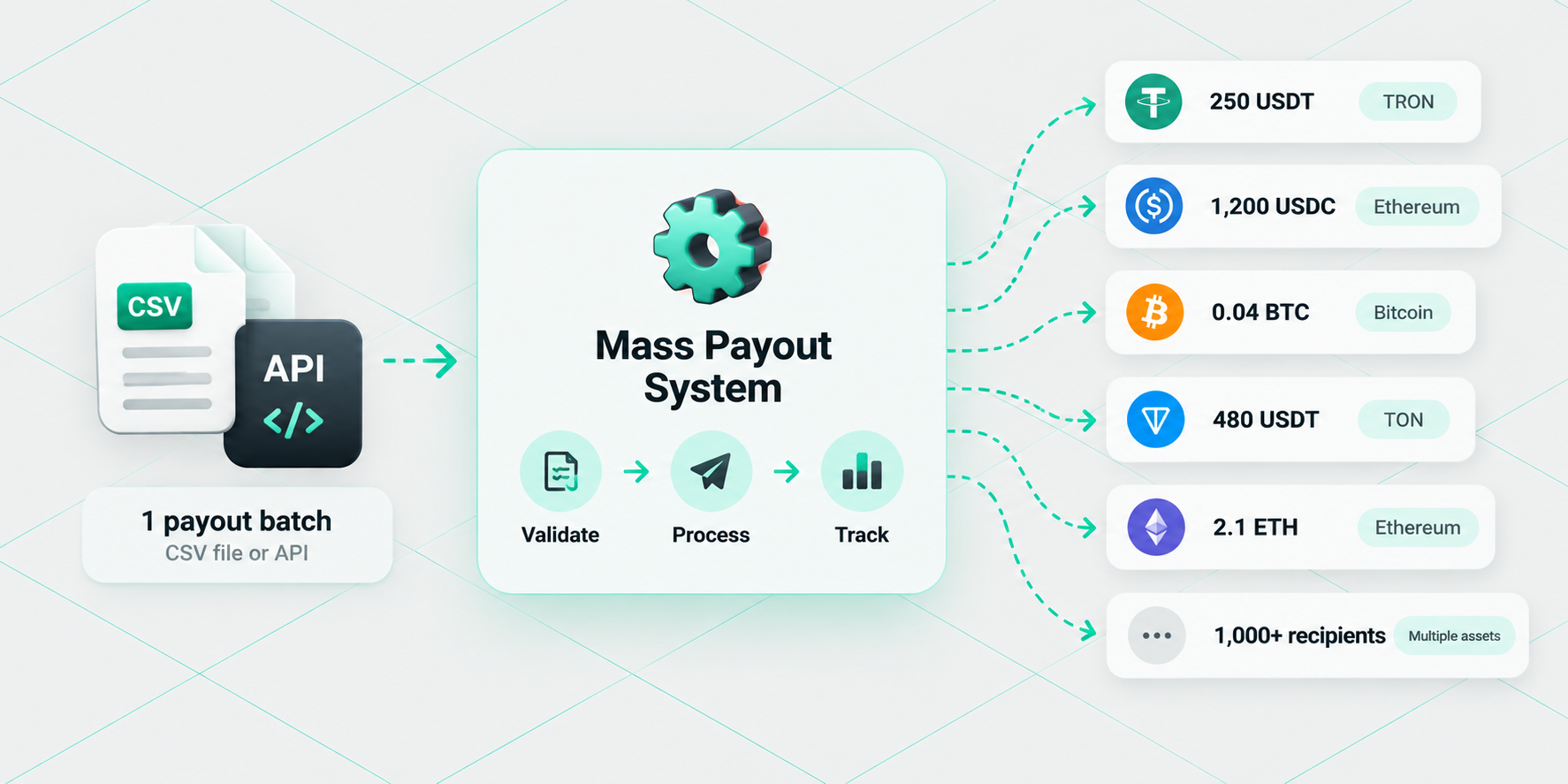
Task: Select the TRON network tag
Action: 1408,102
